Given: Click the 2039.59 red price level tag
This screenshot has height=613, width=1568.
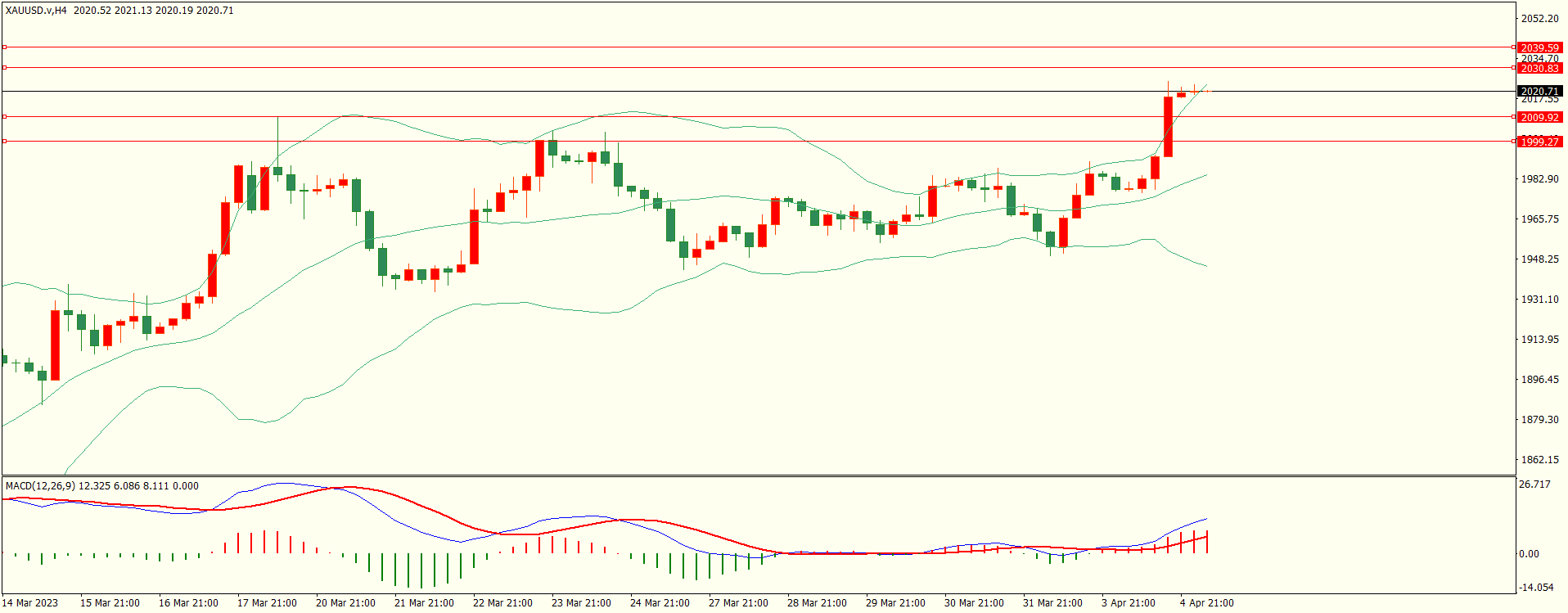Looking at the screenshot, I should pyautogui.click(x=1539, y=47).
